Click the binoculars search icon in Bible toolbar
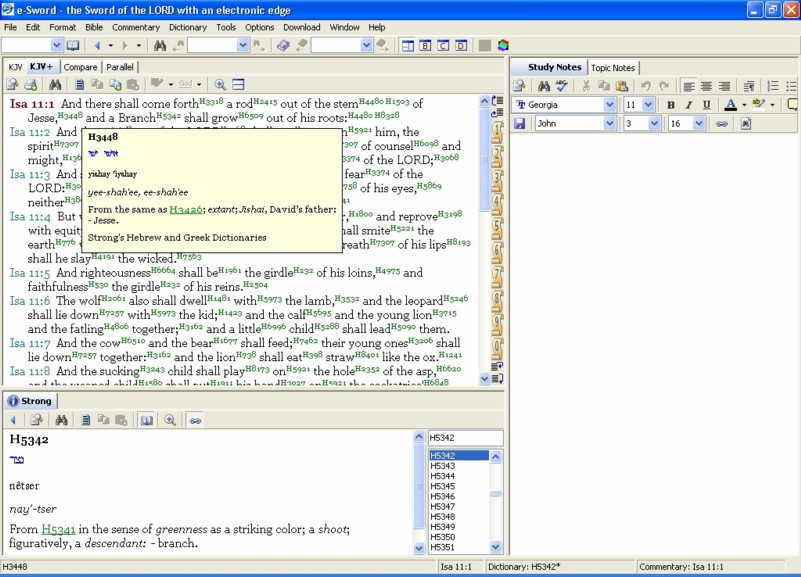This screenshot has width=801, height=577. pyautogui.click(x=55, y=85)
